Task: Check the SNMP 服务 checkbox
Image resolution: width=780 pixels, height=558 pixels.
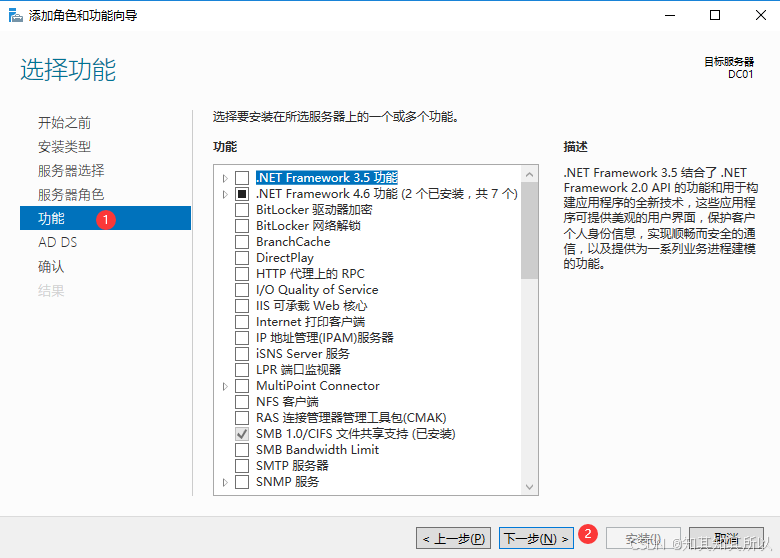Action: 242,482
